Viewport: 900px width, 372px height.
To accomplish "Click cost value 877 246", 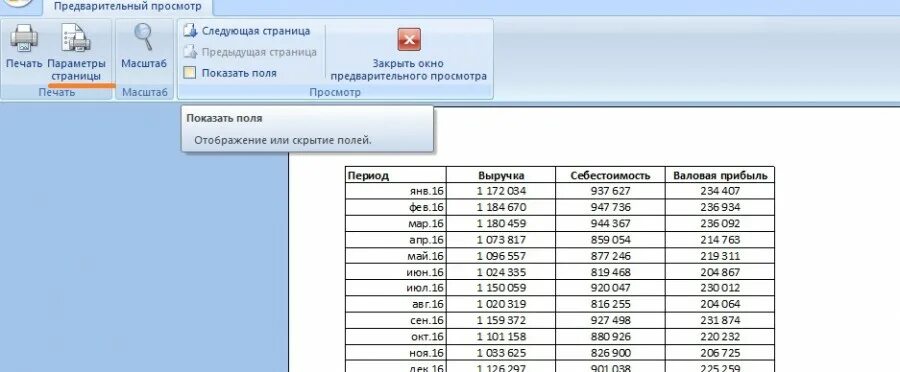I will pos(610,255).
